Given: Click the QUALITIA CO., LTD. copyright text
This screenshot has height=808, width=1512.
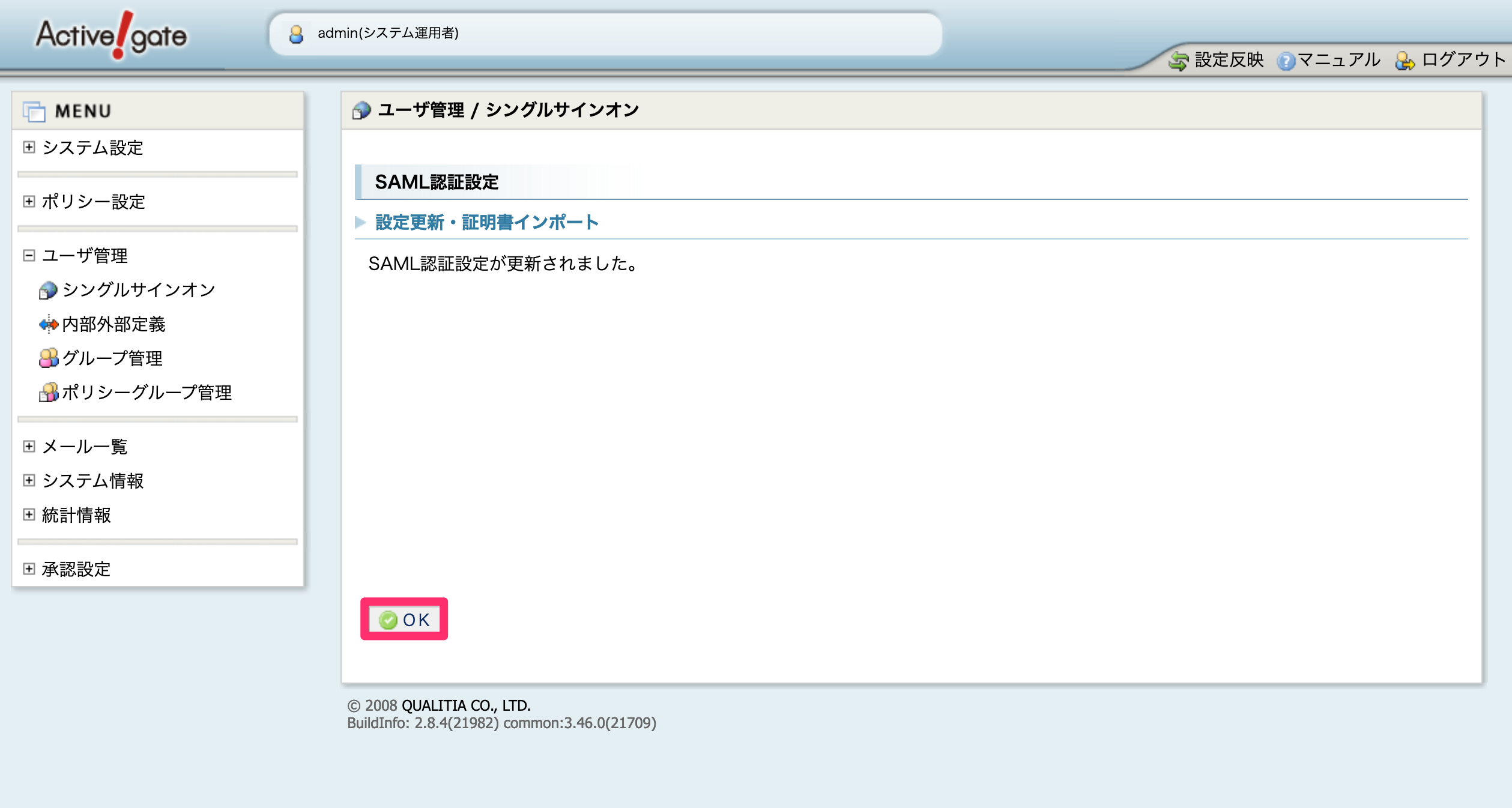Looking at the screenshot, I should pos(466,705).
